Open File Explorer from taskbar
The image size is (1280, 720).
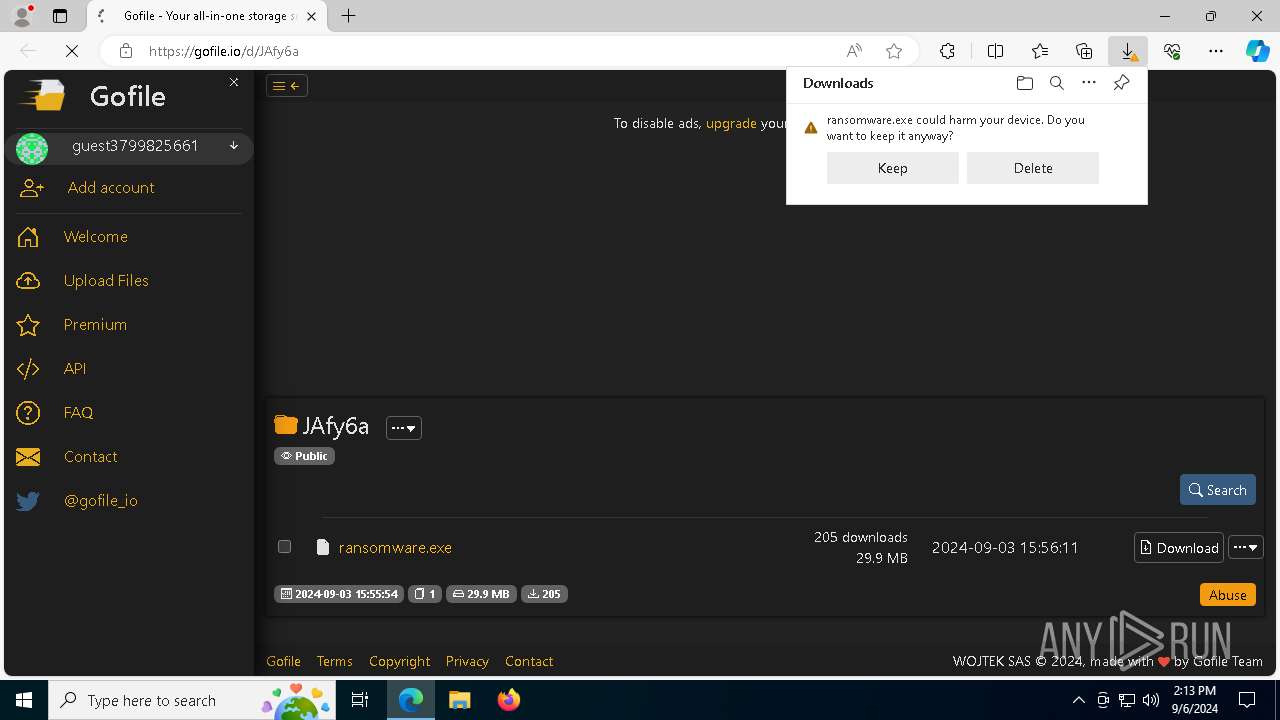coord(459,700)
